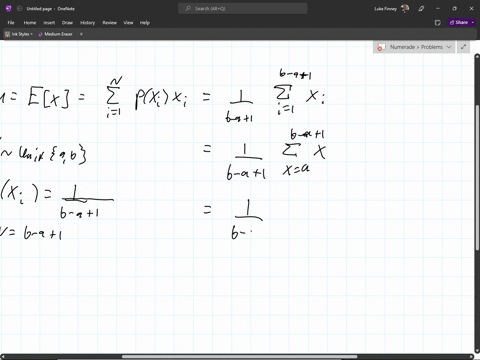Open the View ribbon tab
The height and width of the screenshot is (360, 480).
(128, 23)
